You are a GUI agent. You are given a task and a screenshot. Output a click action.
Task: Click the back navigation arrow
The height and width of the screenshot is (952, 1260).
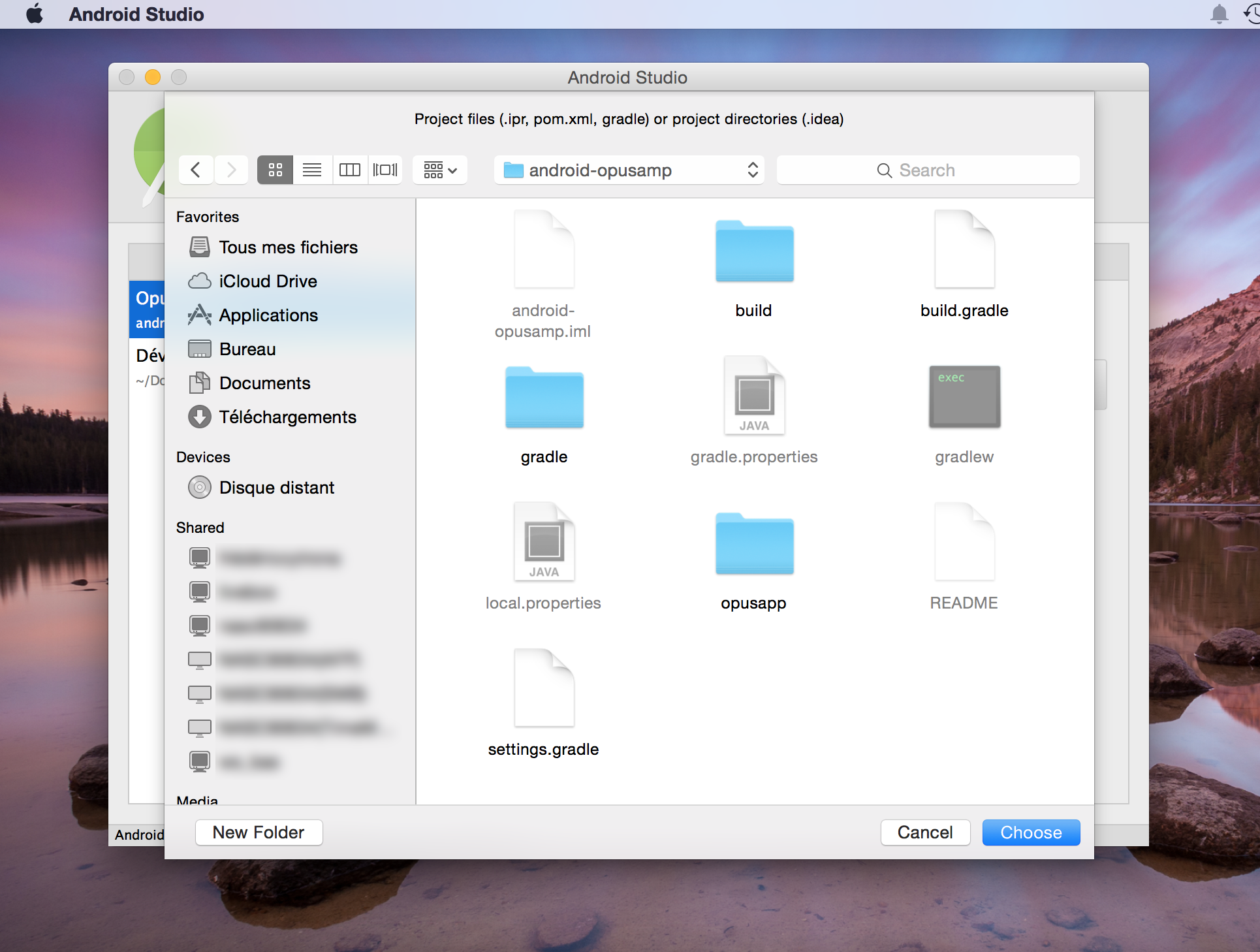tap(196, 170)
